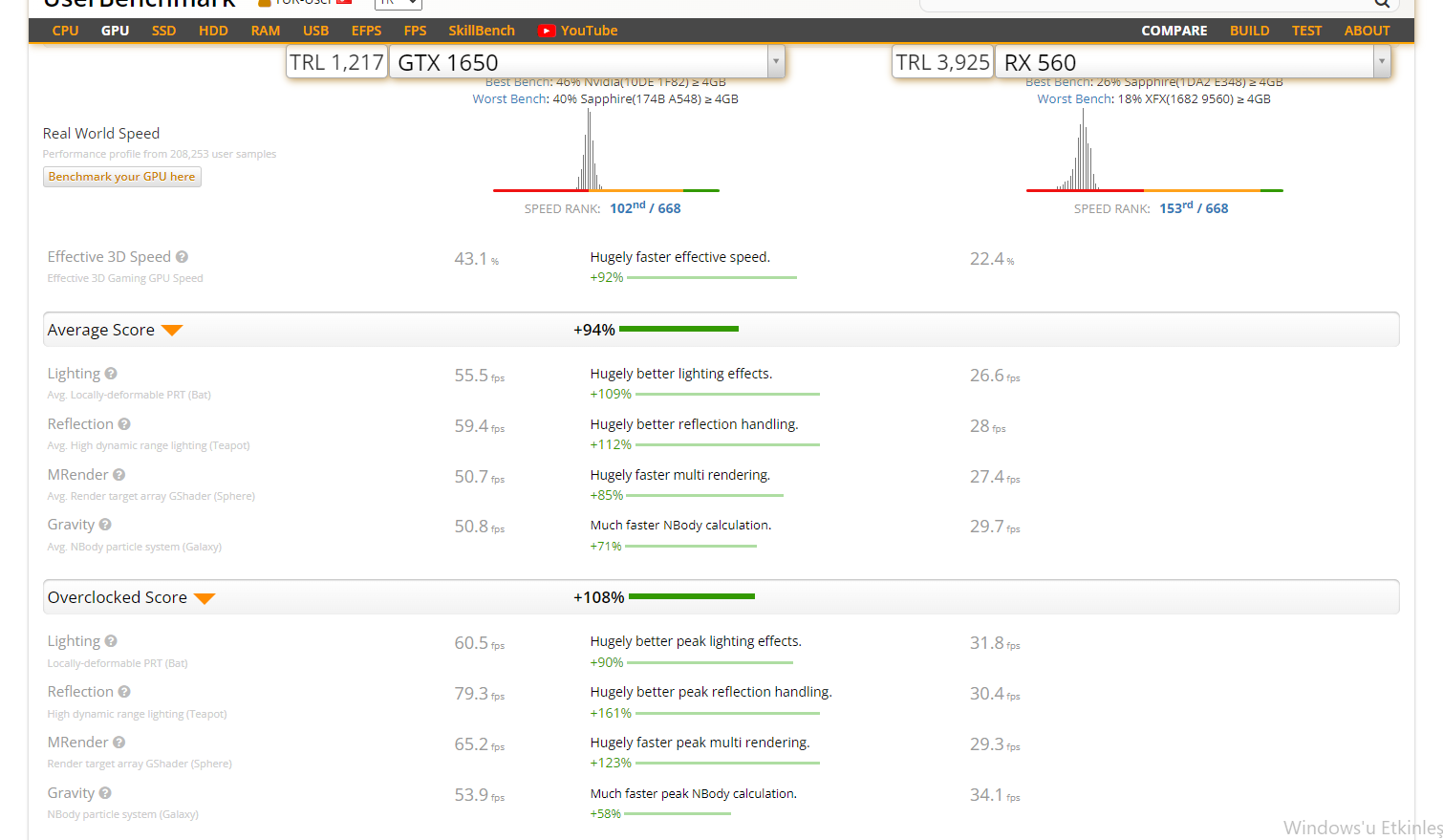Click the 65.2 fps peak MRender value

(479, 744)
